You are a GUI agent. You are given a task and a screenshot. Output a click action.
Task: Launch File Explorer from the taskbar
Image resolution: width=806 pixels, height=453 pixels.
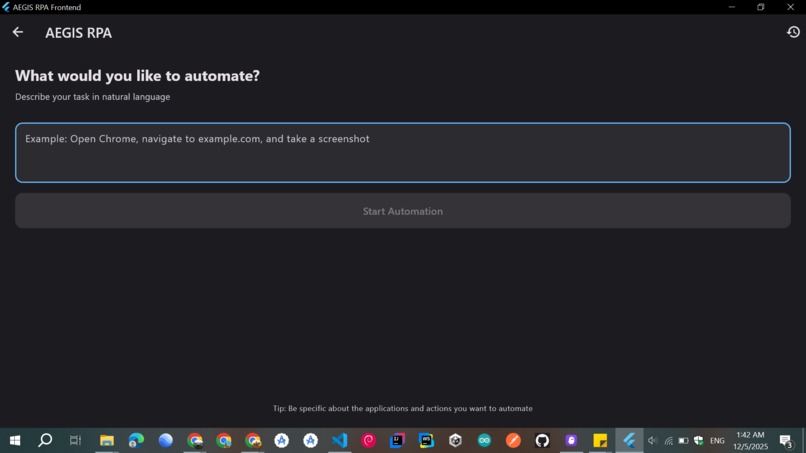click(107, 440)
